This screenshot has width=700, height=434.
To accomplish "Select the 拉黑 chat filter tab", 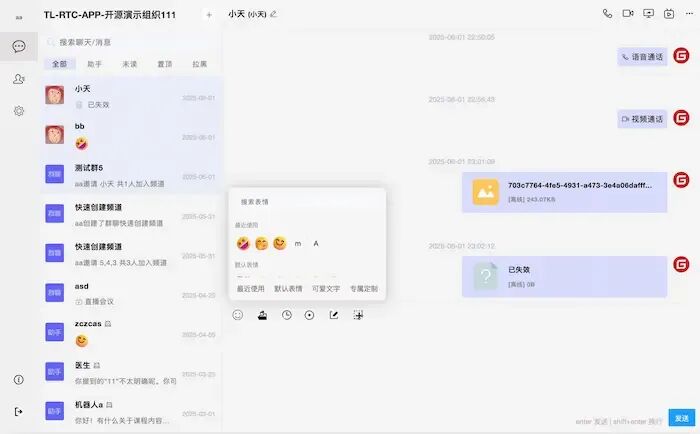I will pos(200,64).
